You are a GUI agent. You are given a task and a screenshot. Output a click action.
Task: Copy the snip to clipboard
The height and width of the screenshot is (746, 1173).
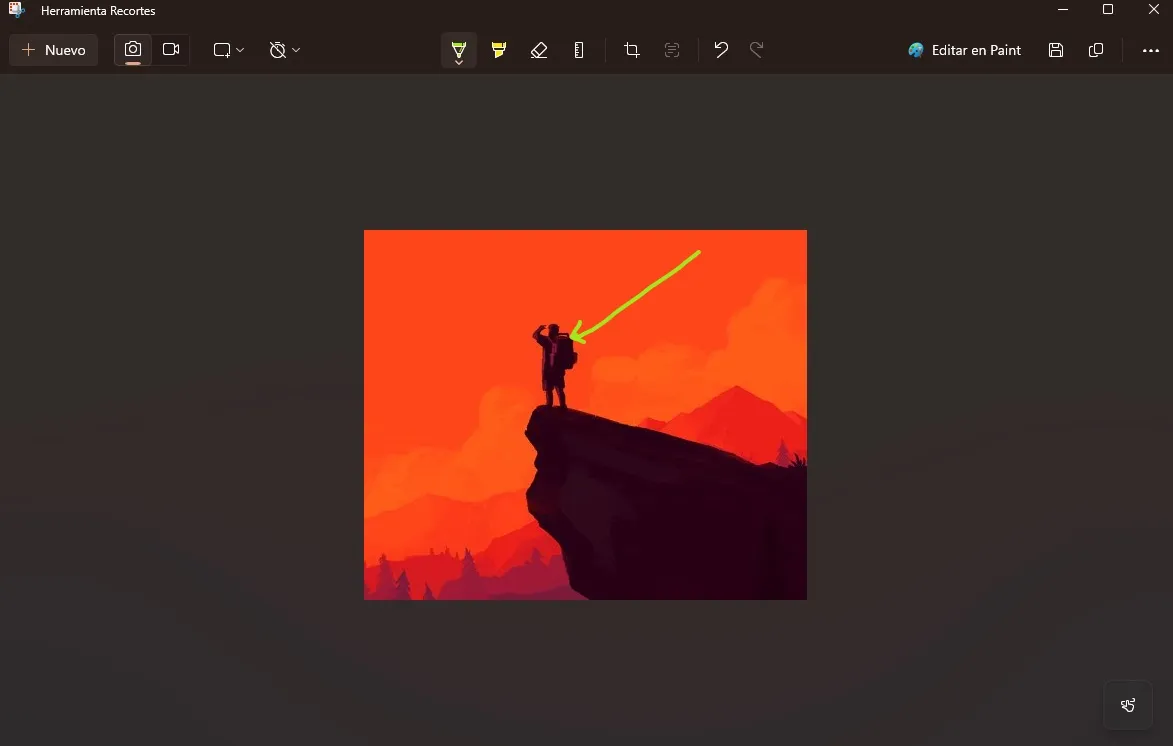1095,49
